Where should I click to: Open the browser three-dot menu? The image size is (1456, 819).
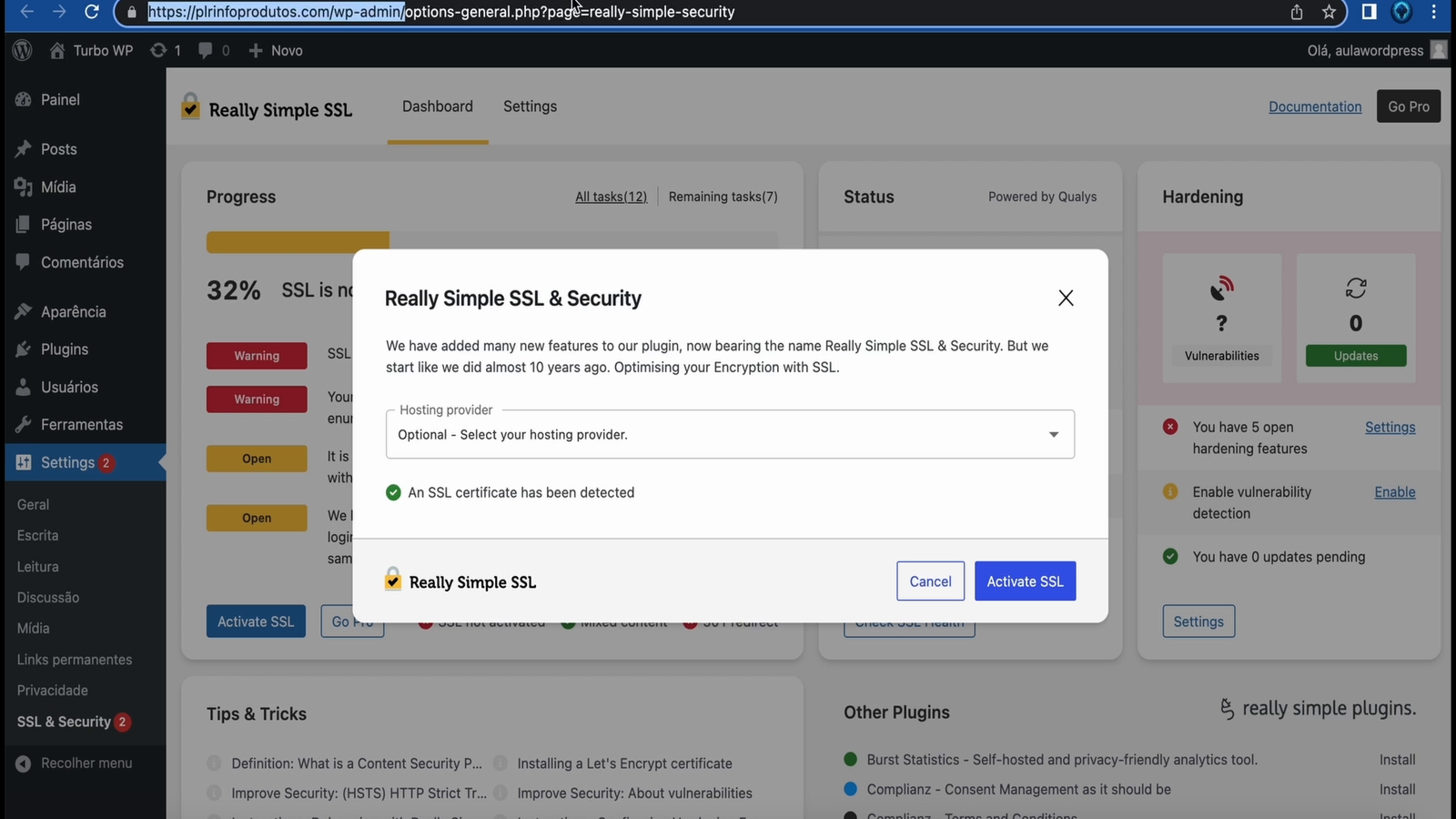pyautogui.click(x=1435, y=12)
